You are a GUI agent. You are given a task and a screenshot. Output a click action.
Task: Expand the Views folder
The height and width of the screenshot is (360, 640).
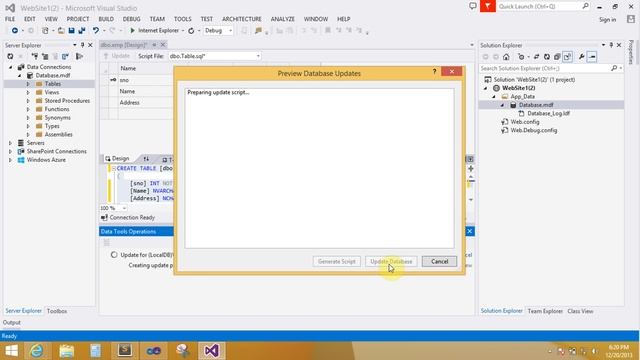point(28,92)
